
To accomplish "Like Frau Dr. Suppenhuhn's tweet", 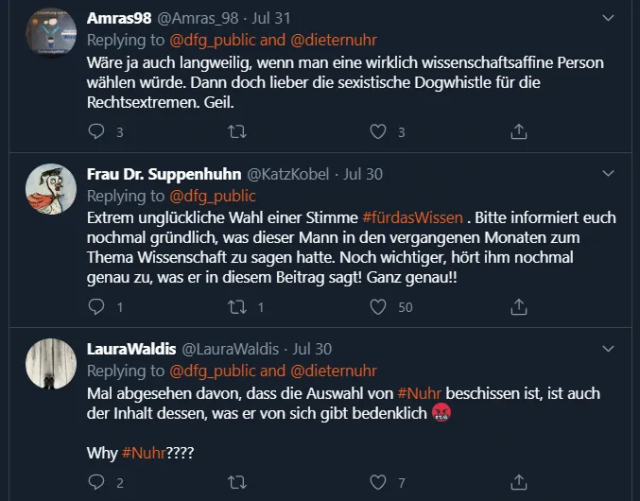I will point(378,307).
